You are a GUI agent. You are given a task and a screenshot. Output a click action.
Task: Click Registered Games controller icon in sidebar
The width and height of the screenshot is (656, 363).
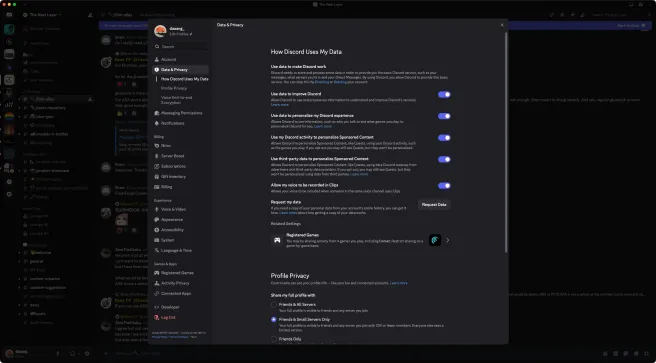pyautogui.click(x=157, y=273)
